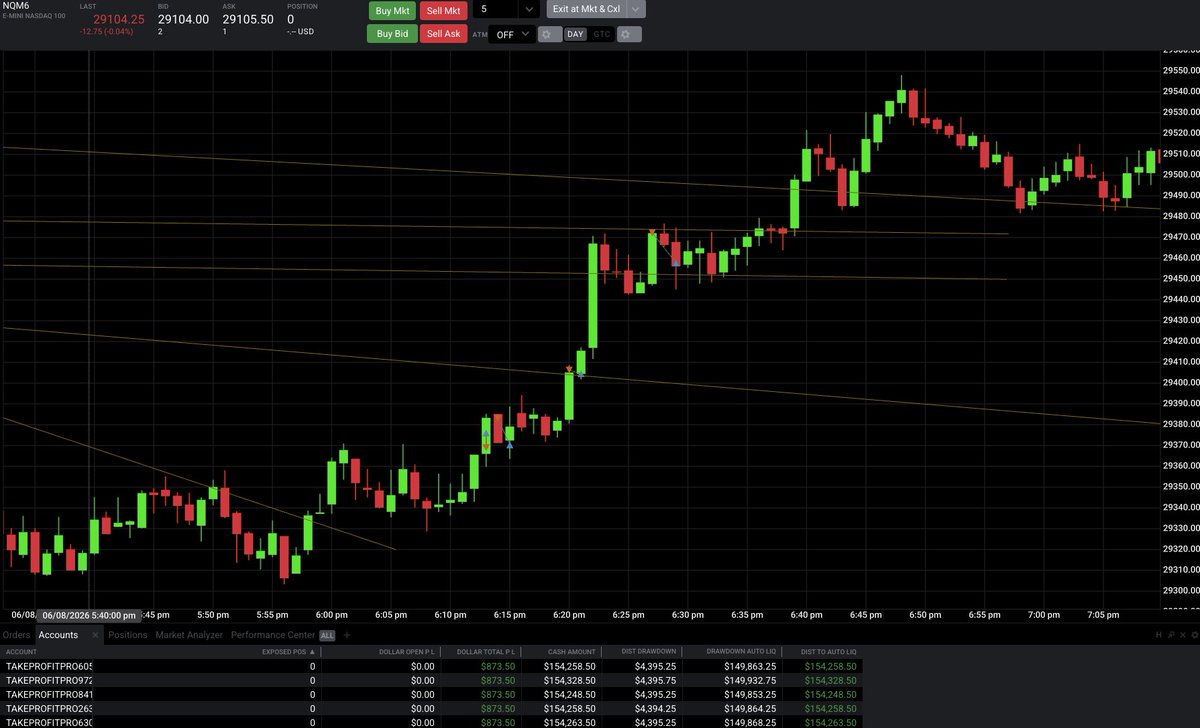Viewport: 1200px width, 728px height.
Task: Select account row TAKEPROFITPRO263
Action: pos(430,708)
